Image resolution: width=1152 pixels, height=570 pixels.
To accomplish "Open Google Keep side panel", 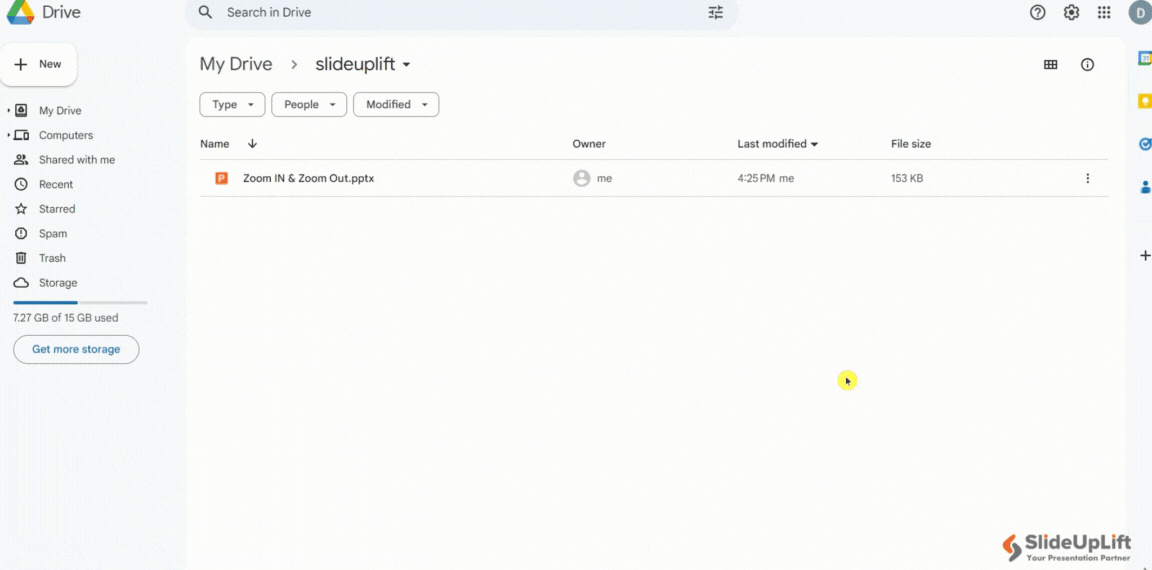I will [1145, 101].
